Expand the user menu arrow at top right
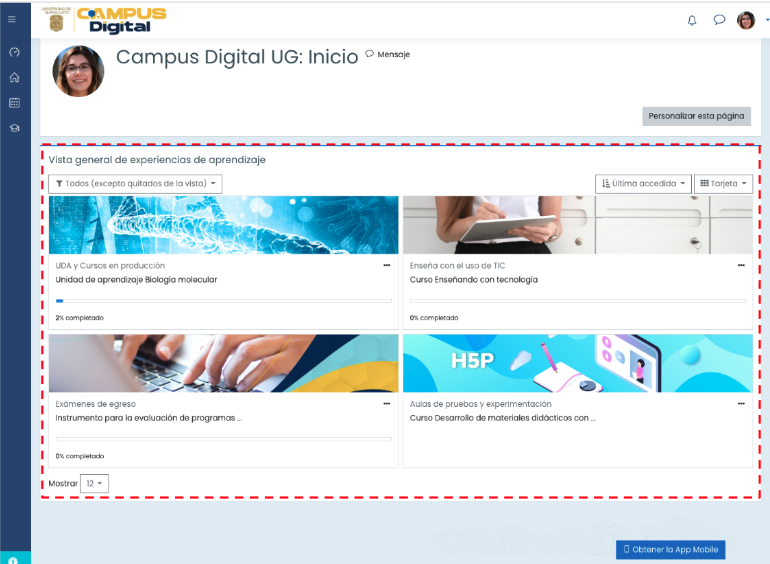Viewport: 770px width, 564px height. point(767,20)
